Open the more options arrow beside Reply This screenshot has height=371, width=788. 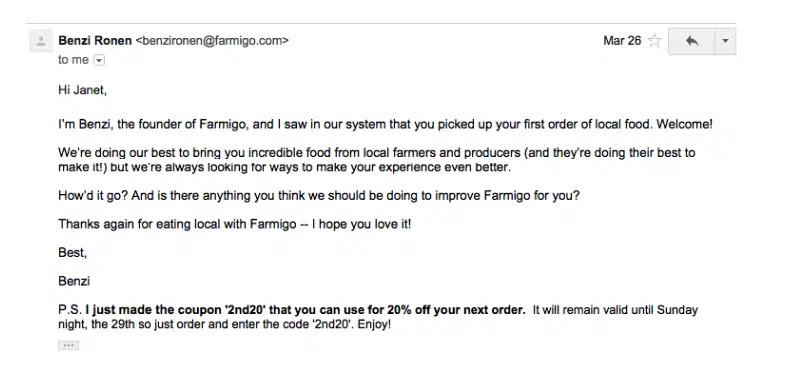tap(725, 41)
